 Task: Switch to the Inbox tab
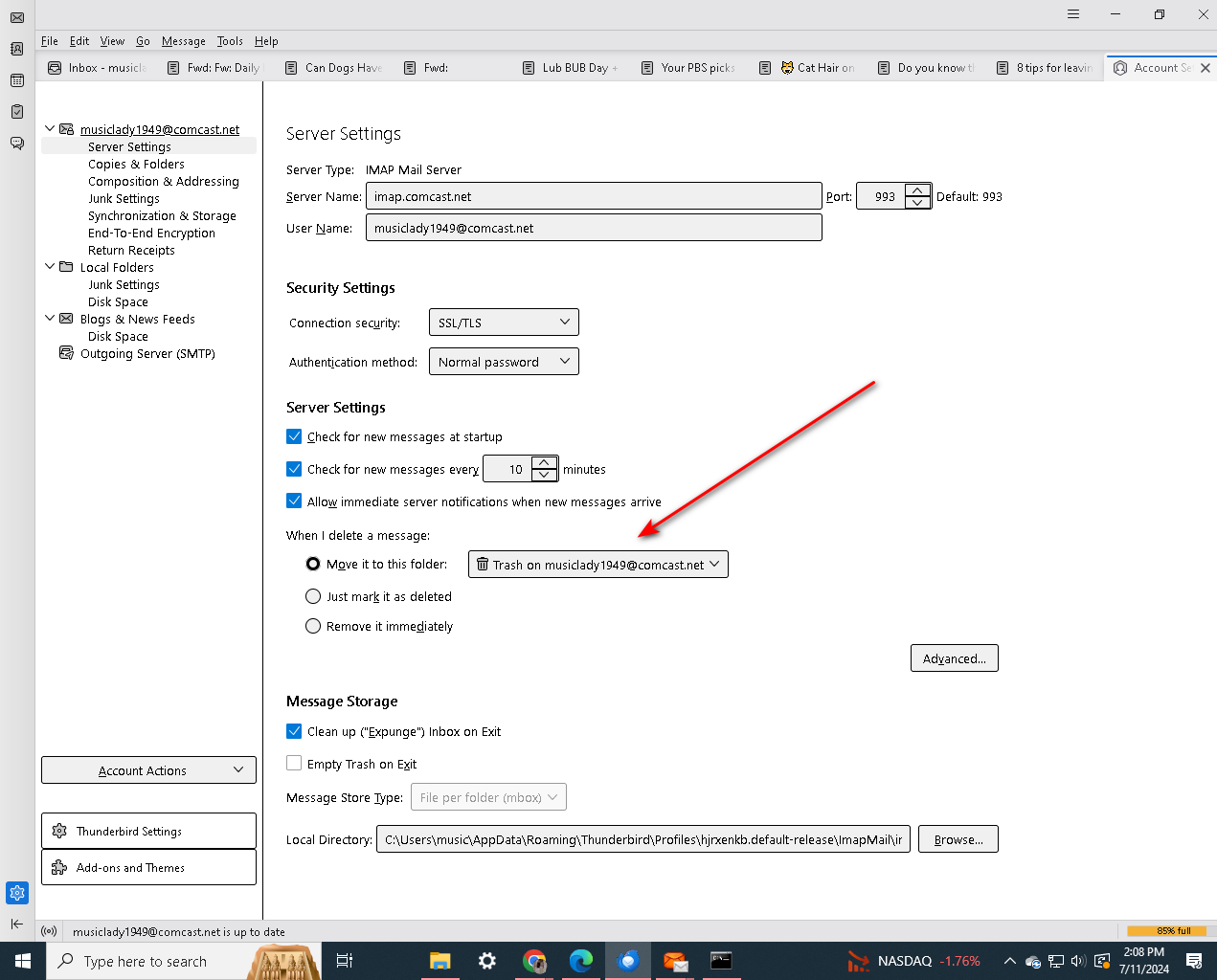click(97, 68)
